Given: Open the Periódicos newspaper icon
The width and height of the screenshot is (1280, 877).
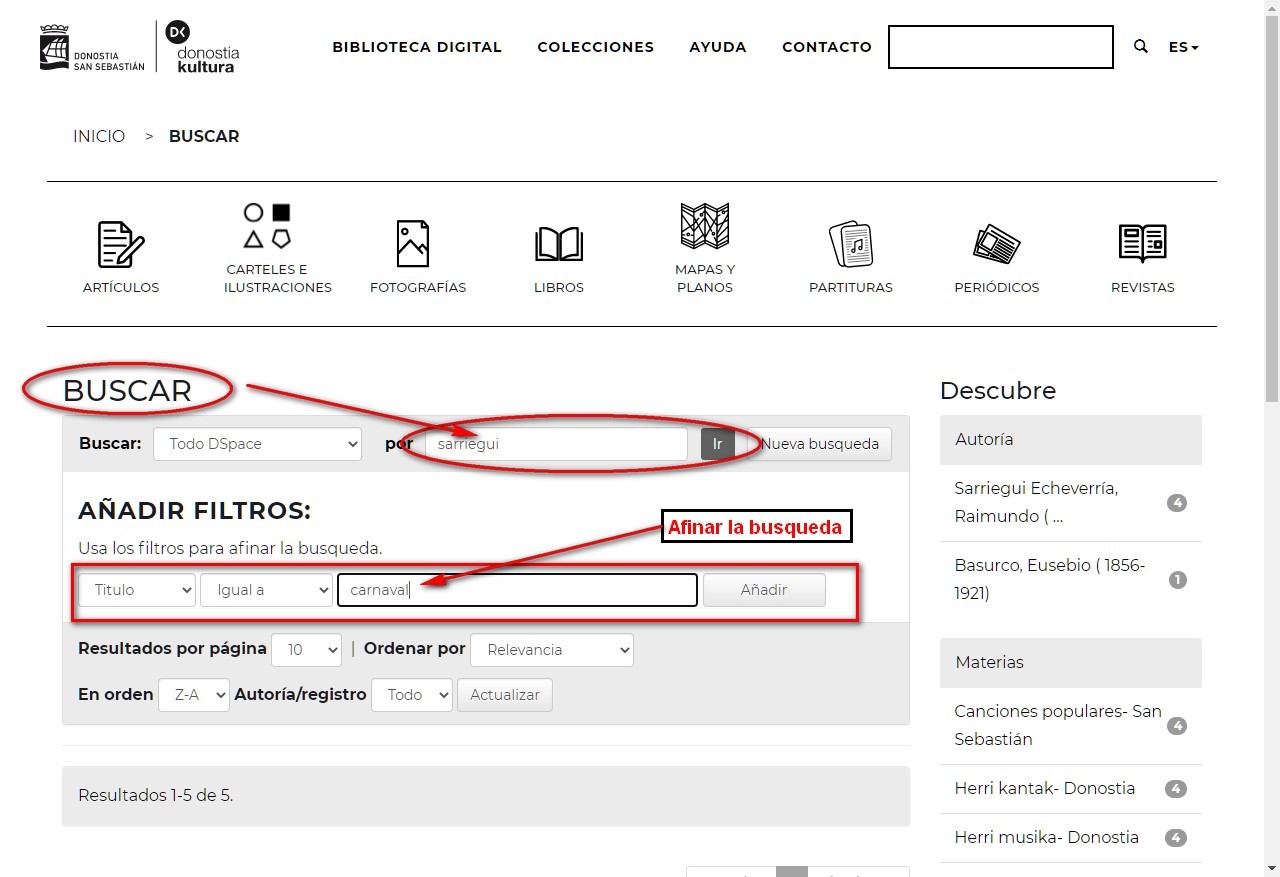Looking at the screenshot, I should [996, 244].
